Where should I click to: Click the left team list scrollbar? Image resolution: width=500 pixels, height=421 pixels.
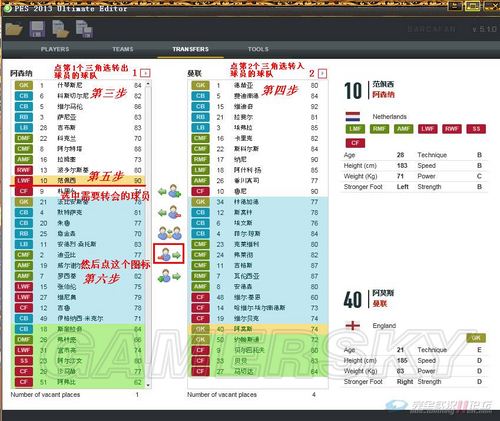coord(148,234)
